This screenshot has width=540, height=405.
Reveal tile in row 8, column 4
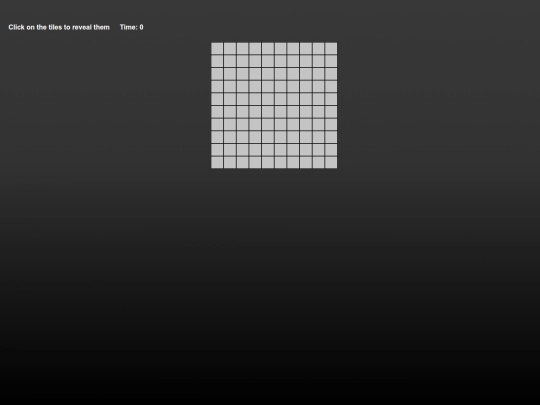(255, 137)
